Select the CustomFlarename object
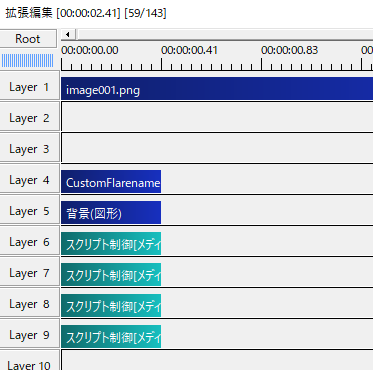The width and height of the screenshot is (373, 370). [x=111, y=182]
